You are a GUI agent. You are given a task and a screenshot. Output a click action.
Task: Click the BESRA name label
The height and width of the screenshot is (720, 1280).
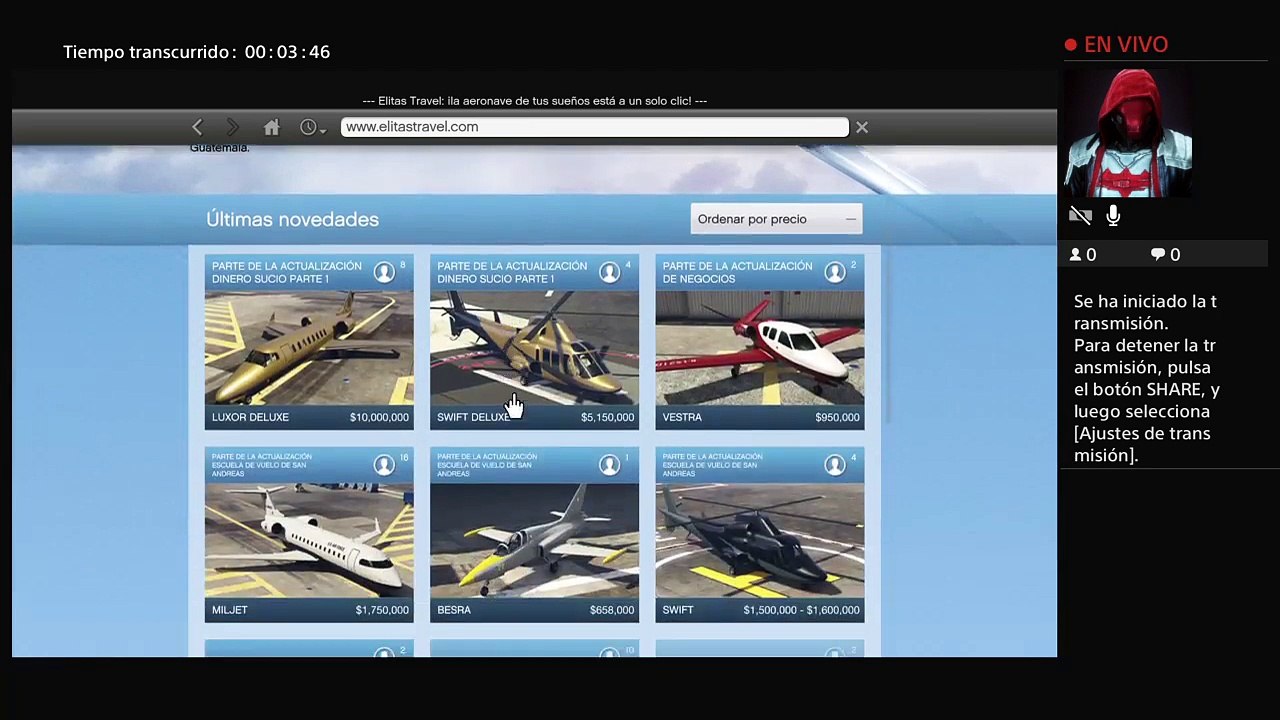[x=454, y=610]
